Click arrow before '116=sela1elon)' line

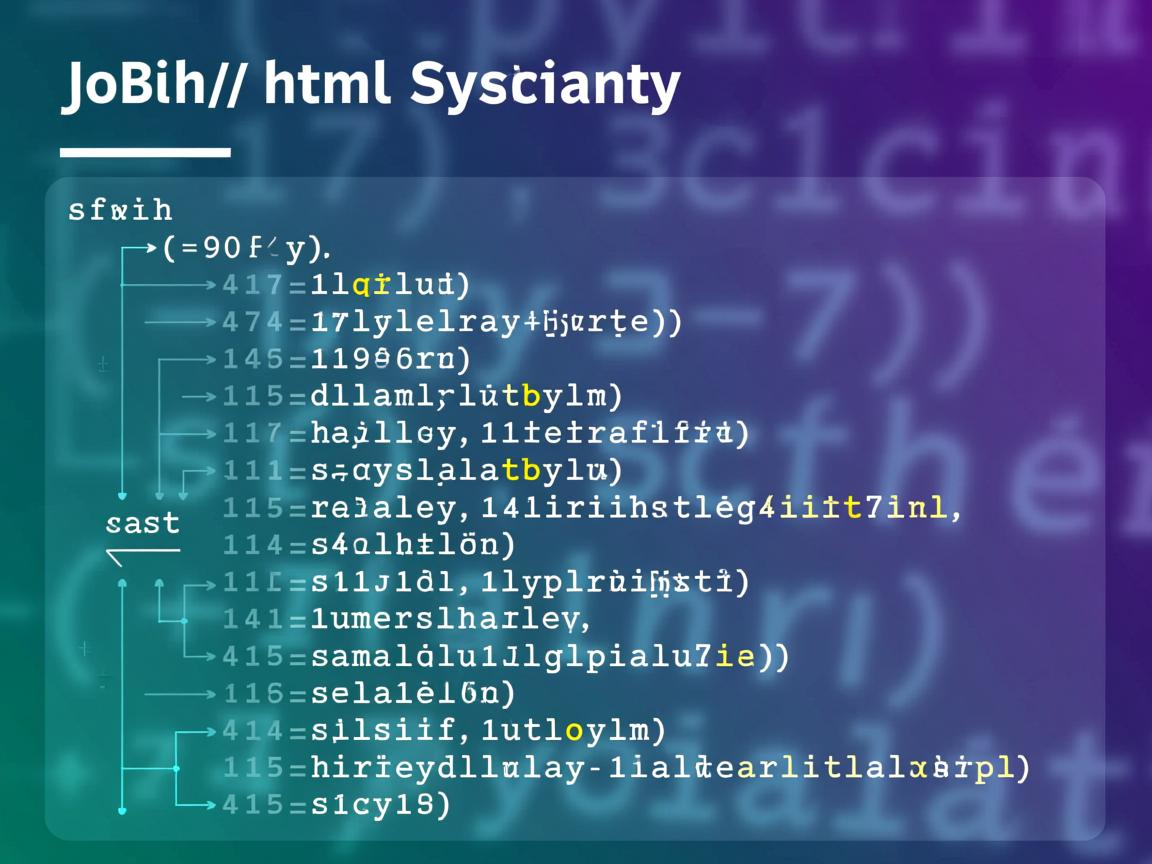pos(180,693)
